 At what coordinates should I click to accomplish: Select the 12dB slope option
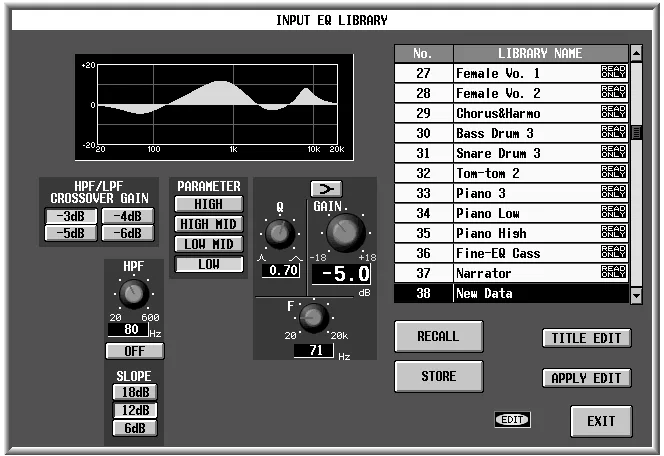[135, 410]
